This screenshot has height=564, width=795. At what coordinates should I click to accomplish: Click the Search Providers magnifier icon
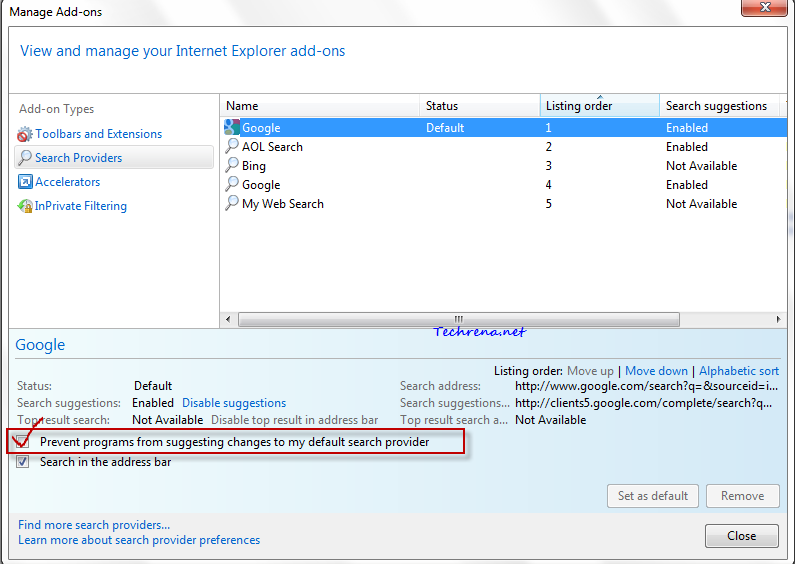coord(24,158)
